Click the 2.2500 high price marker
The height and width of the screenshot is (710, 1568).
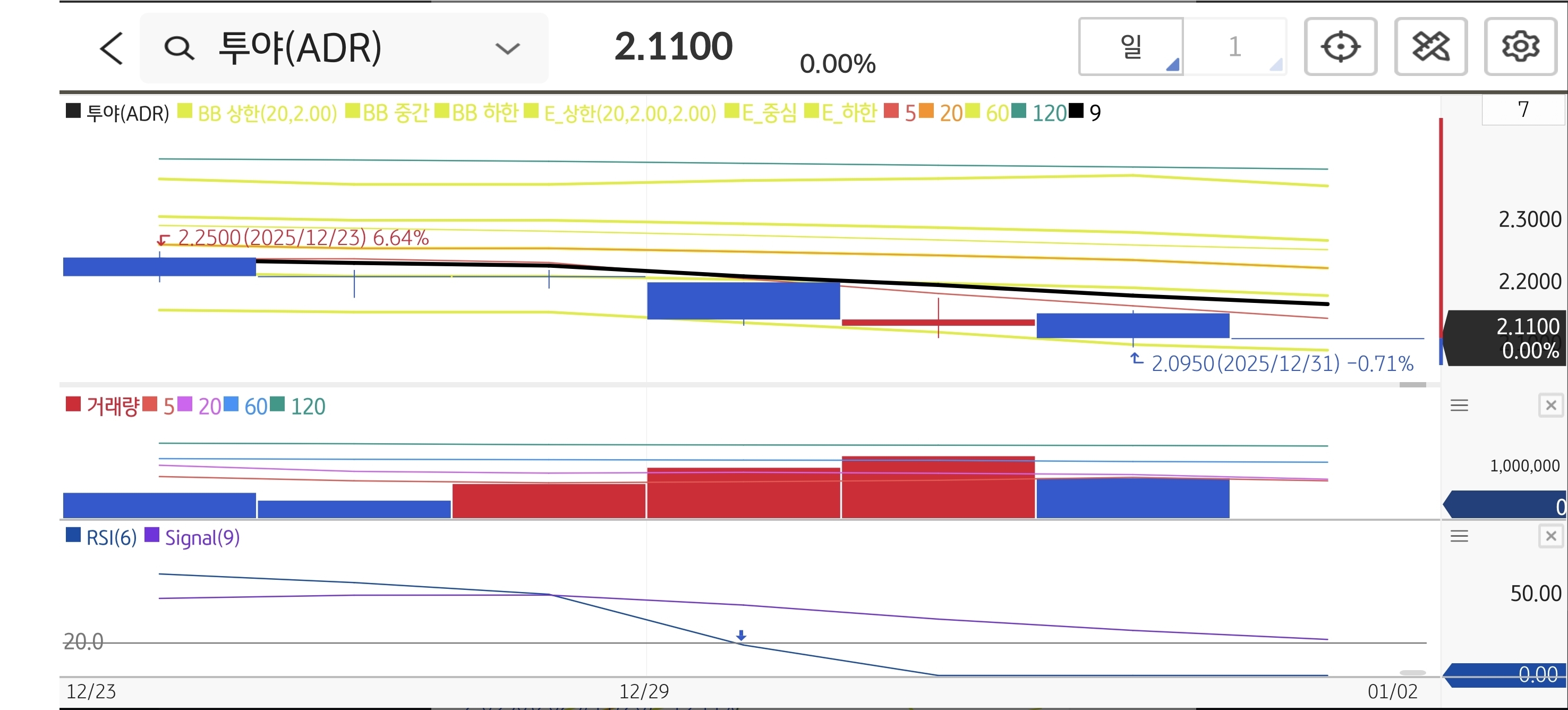(x=303, y=238)
